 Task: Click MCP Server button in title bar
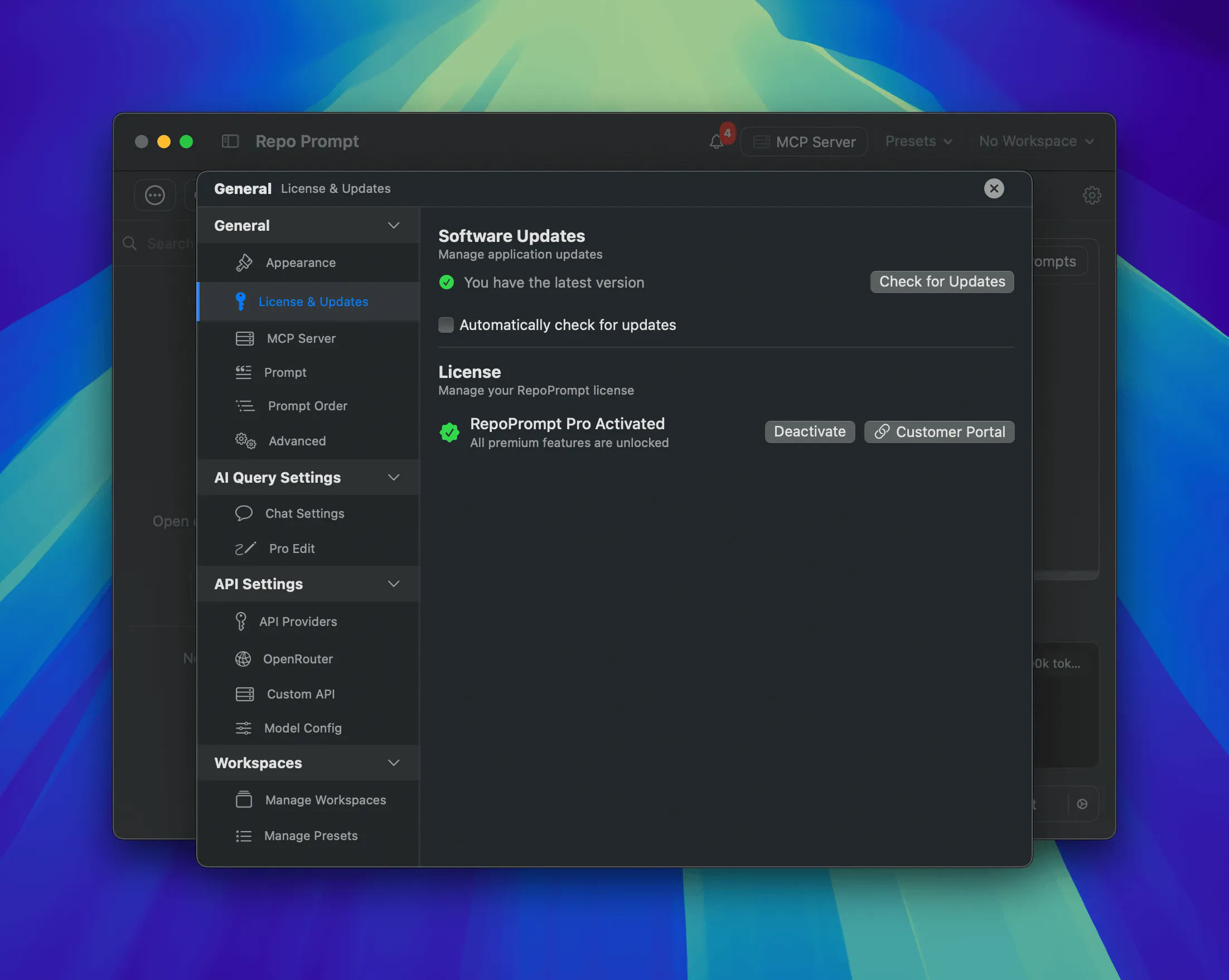pyautogui.click(x=804, y=141)
